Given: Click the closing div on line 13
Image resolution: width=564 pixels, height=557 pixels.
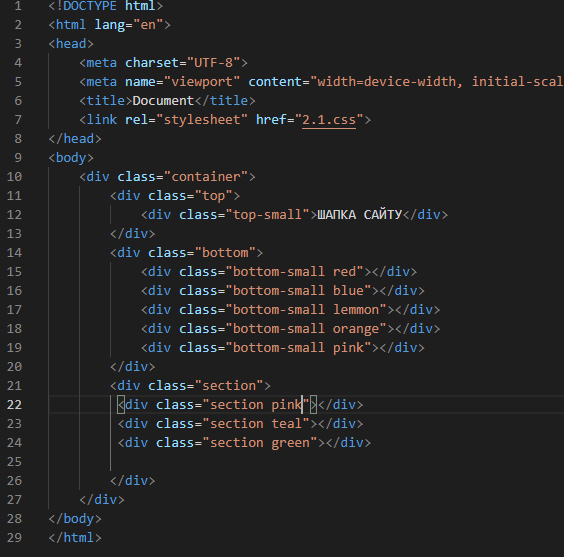Looking at the screenshot, I should click(x=133, y=234).
